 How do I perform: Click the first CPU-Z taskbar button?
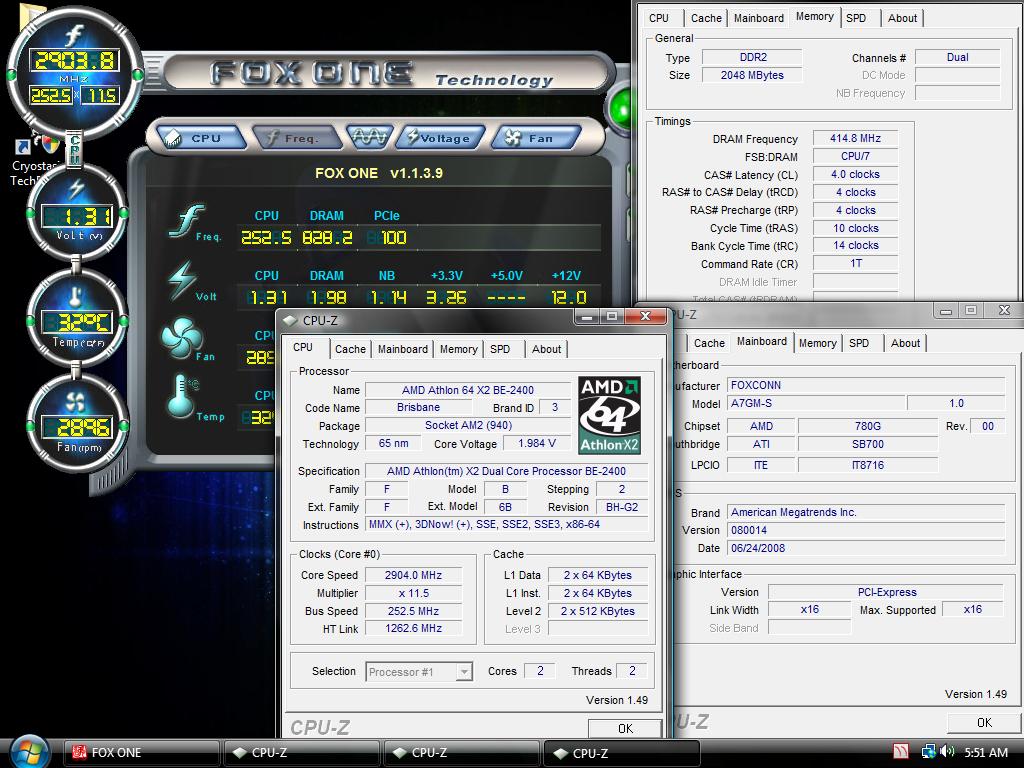click(301, 752)
